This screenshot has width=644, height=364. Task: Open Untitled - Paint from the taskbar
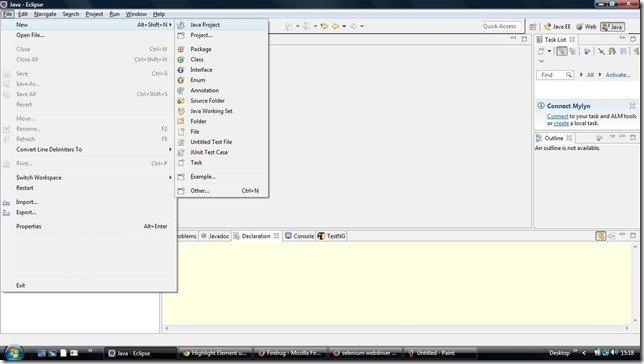tap(441, 353)
